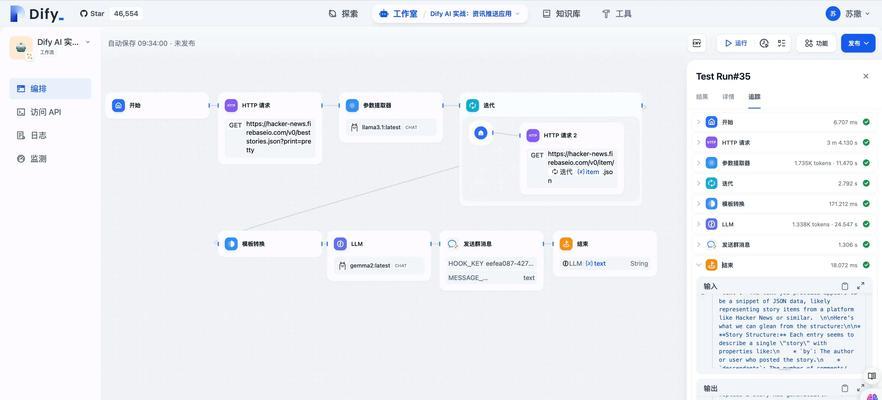Image resolution: width=882 pixels, height=400 pixels.
Task: Click the 46,554 star count
Action: [x=125, y=14]
